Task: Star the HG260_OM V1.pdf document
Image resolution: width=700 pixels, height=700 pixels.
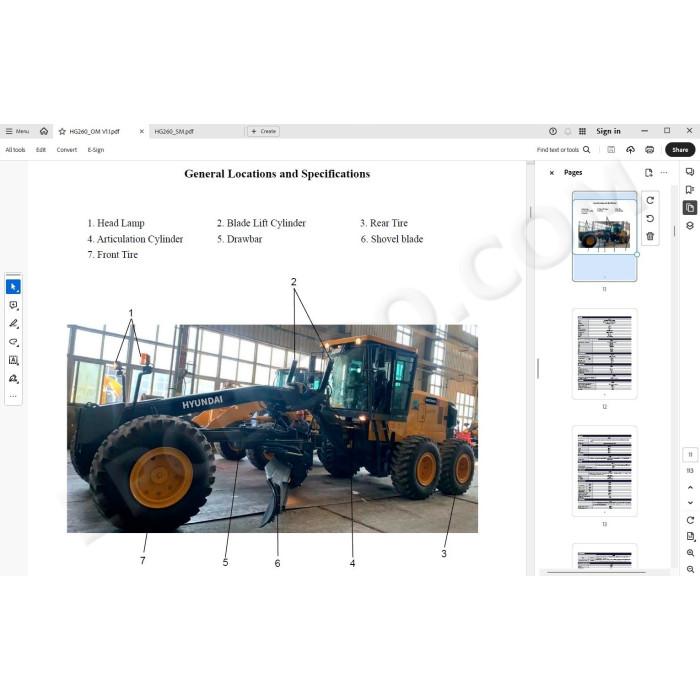Action: click(62, 131)
